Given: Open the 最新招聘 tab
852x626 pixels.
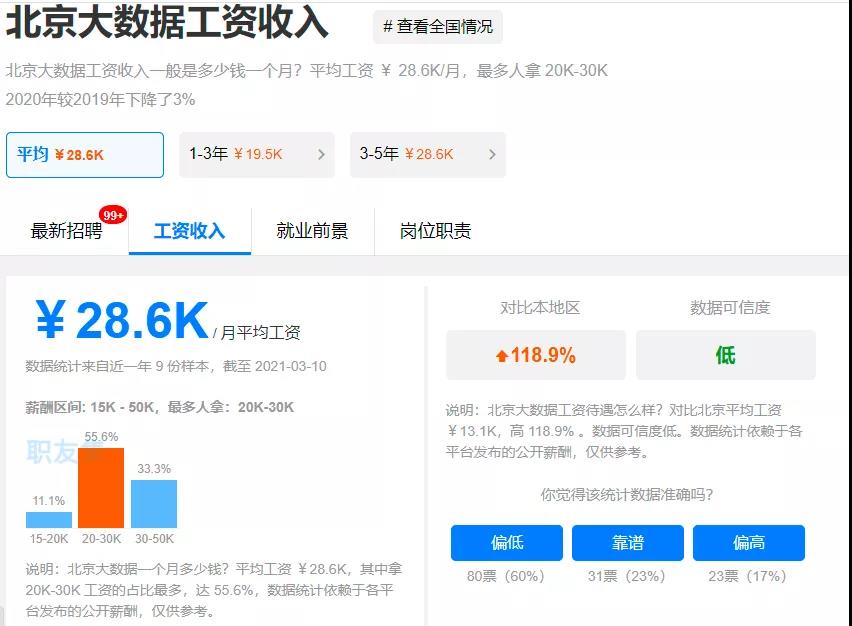Looking at the screenshot, I should tap(66, 231).
